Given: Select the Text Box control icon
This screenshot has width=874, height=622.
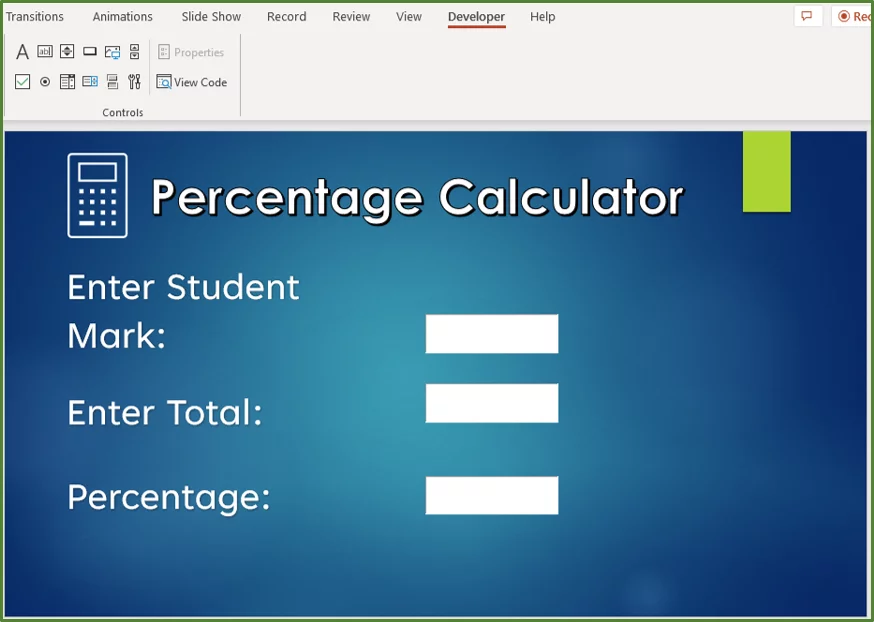Looking at the screenshot, I should click(x=45, y=52).
